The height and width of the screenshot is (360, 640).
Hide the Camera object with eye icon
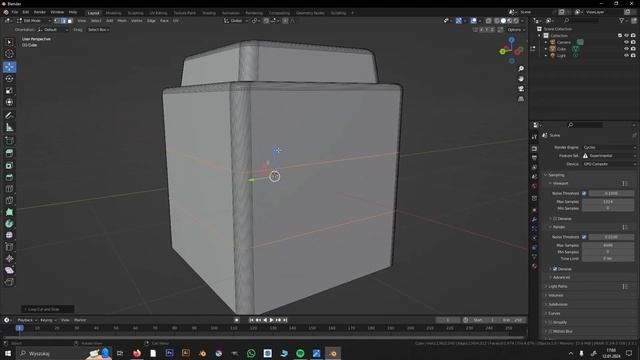pos(627,42)
